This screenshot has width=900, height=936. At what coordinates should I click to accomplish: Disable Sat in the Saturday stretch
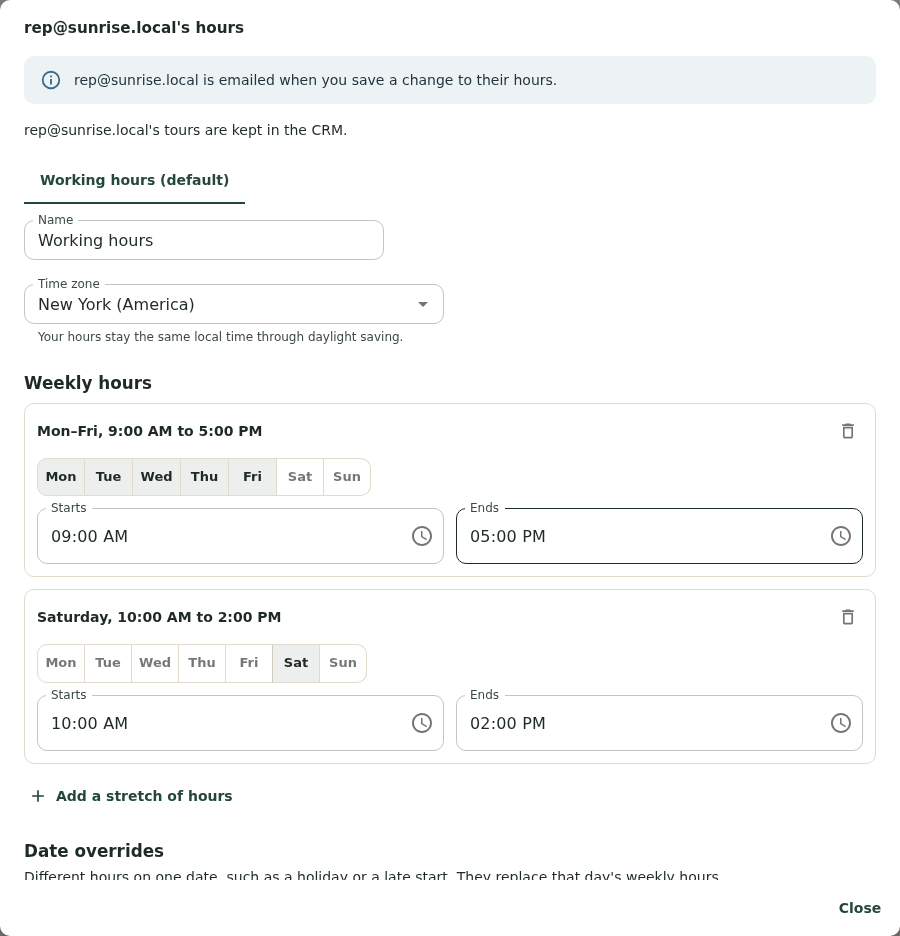[x=296, y=663]
